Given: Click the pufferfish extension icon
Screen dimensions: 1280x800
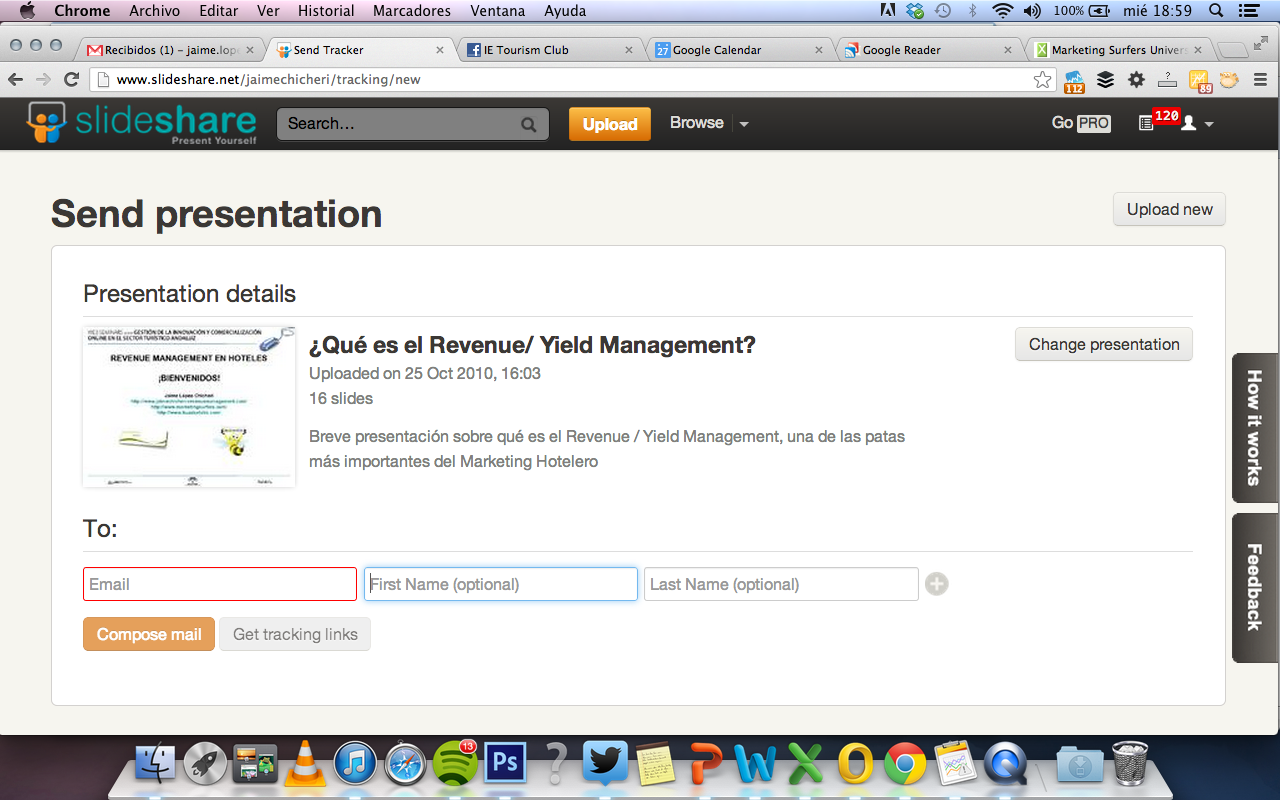Looking at the screenshot, I should 1229,79.
